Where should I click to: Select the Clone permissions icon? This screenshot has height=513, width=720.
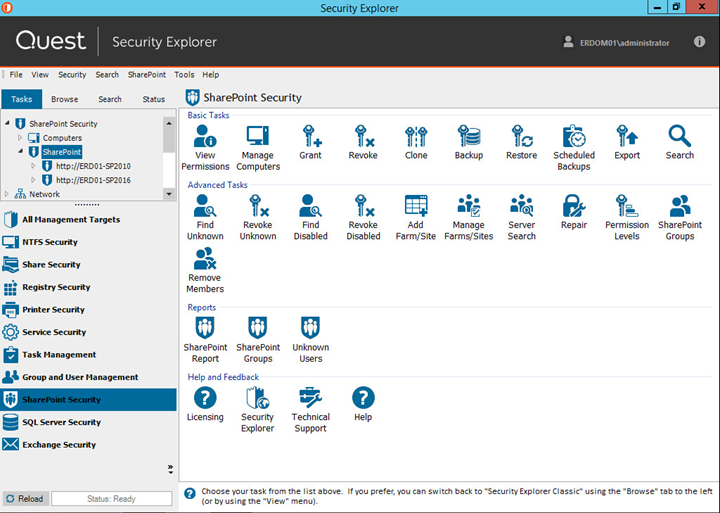point(416,141)
